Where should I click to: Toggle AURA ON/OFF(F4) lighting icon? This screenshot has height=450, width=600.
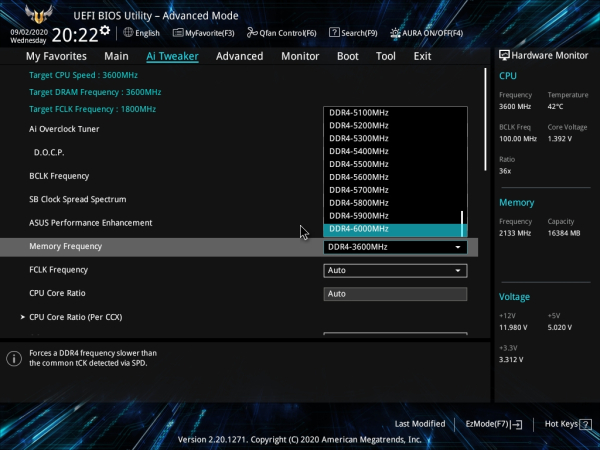395,33
